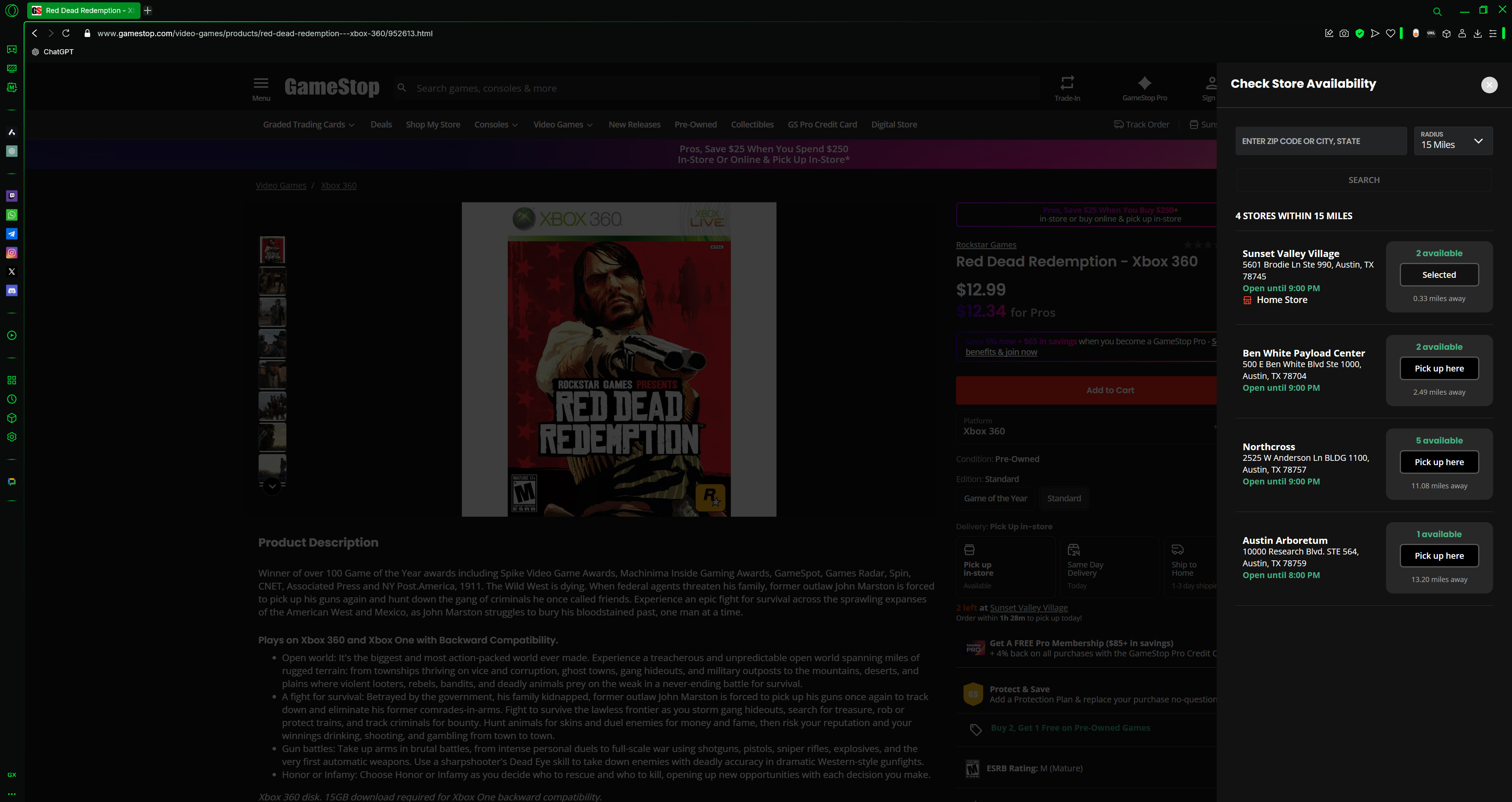1512x802 pixels.
Task: Go back to previous page
Action: coord(35,33)
